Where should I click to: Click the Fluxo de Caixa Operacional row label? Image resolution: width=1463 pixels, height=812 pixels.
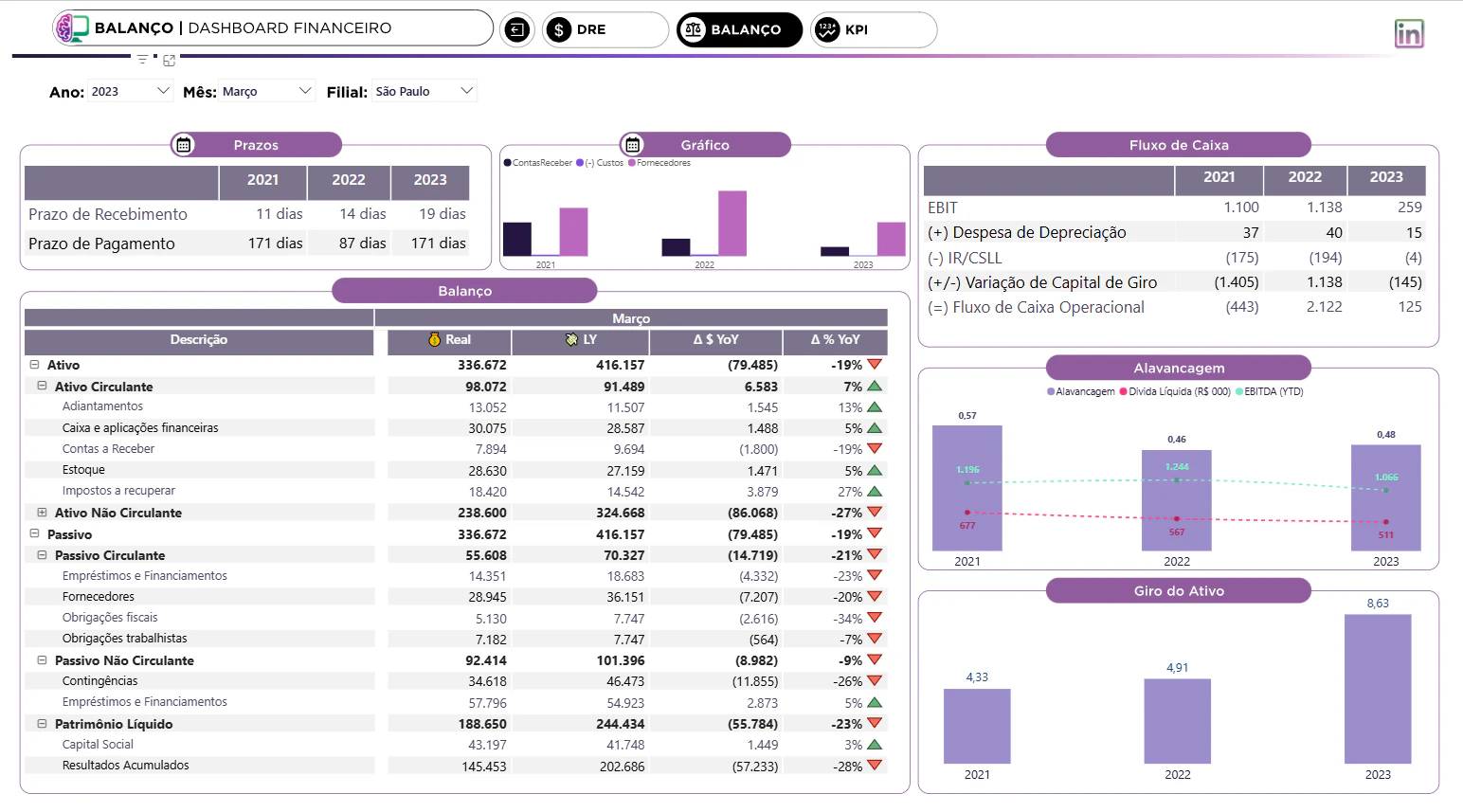tap(1036, 307)
